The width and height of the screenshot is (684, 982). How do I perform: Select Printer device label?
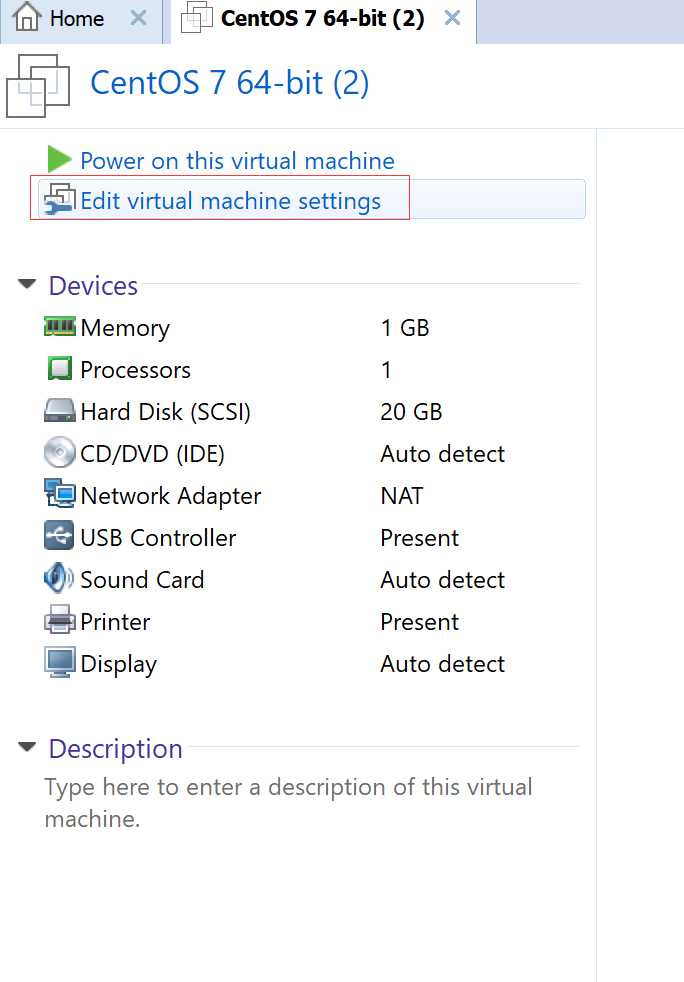click(x=115, y=621)
